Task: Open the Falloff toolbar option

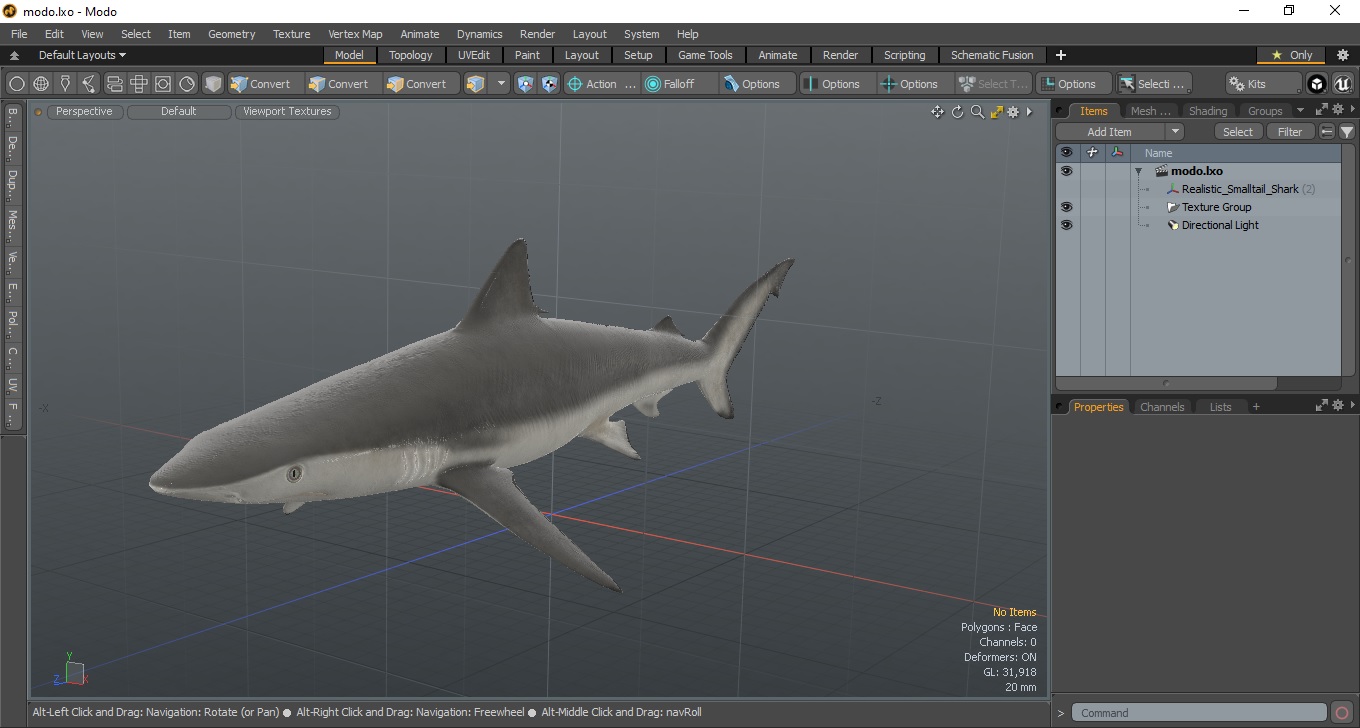Action: tap(680, 84)
